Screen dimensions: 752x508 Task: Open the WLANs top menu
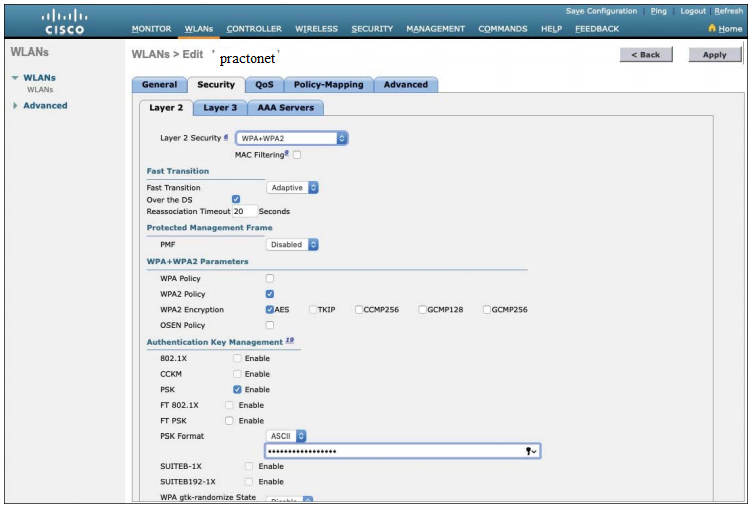199,29
